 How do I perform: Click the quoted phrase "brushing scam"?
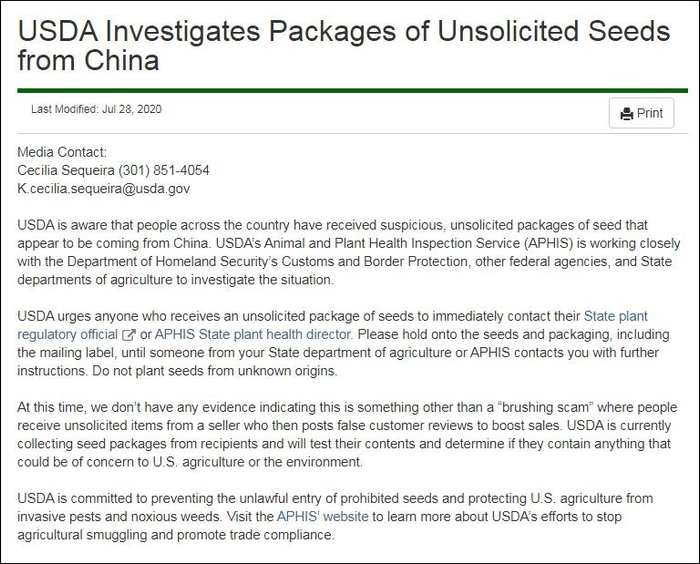[536, 408]
